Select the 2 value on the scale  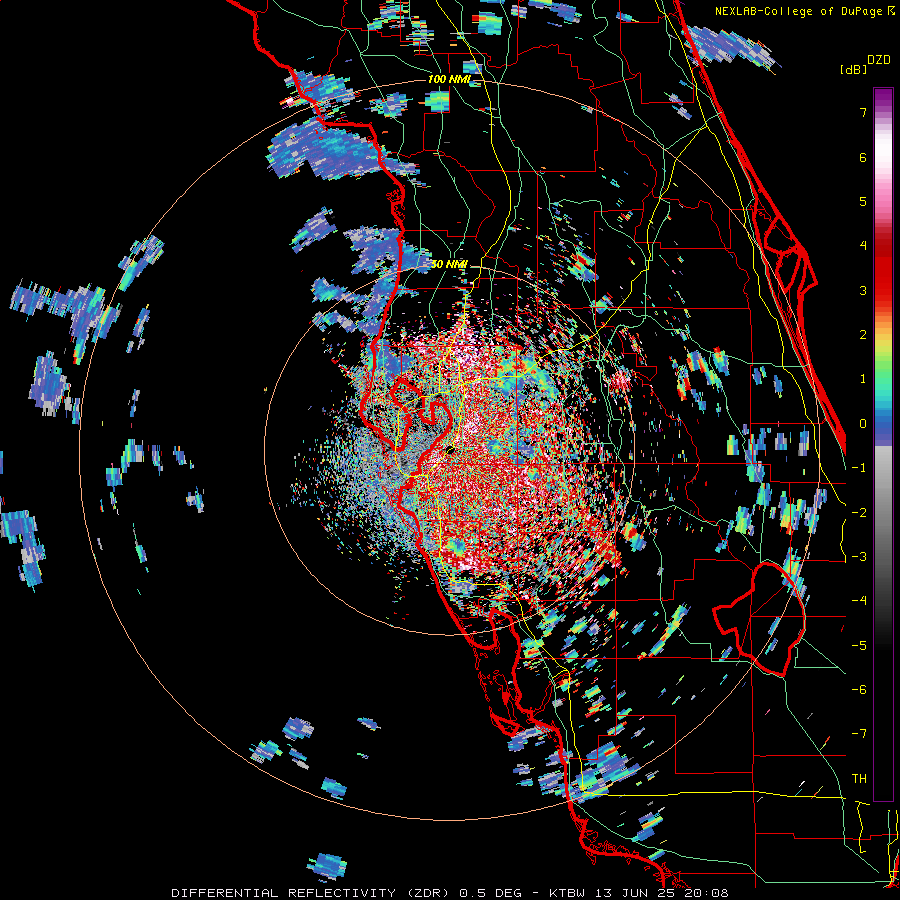(x=863, y=335)
